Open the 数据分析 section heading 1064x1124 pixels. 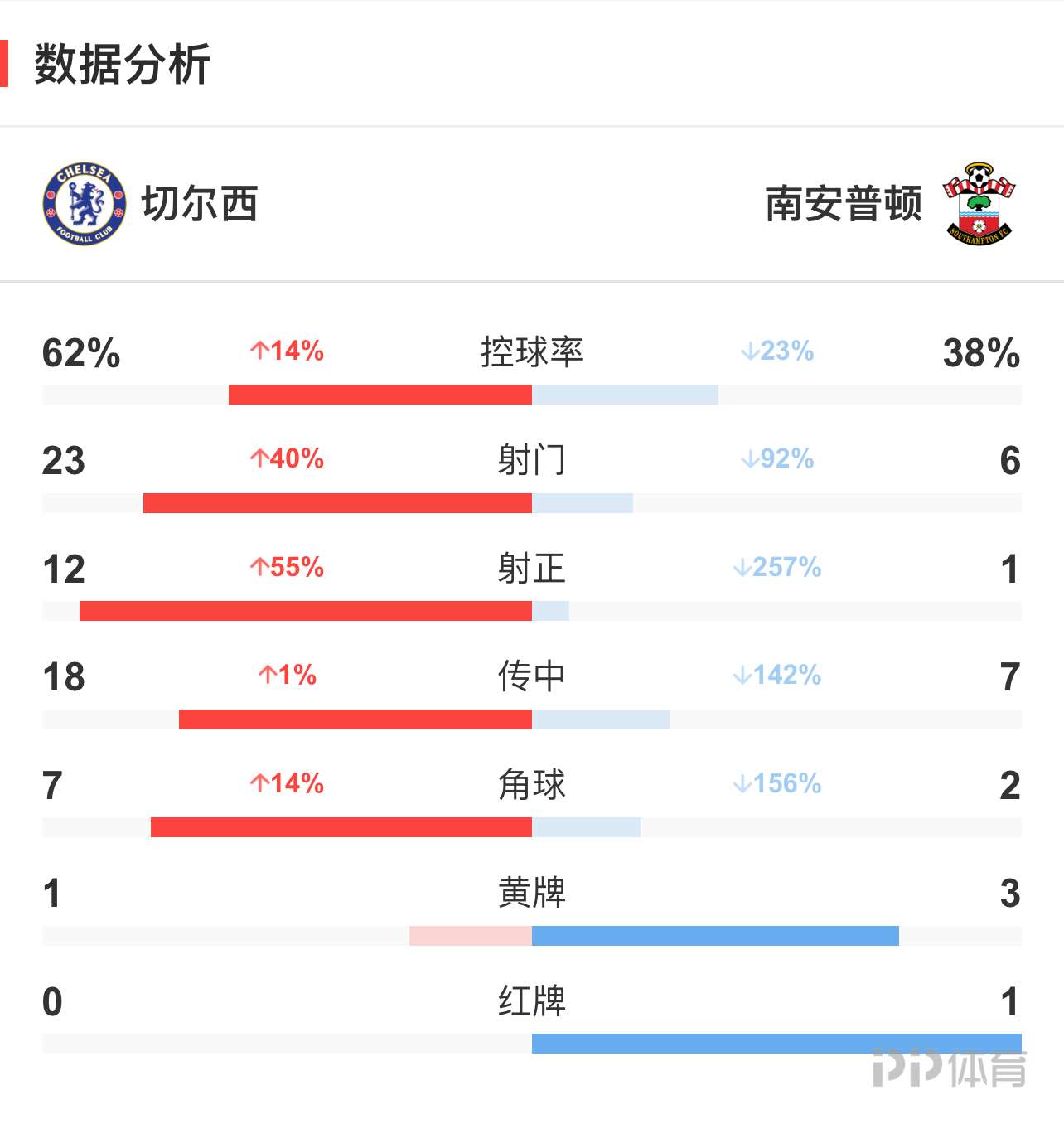(x=123, y=64)
